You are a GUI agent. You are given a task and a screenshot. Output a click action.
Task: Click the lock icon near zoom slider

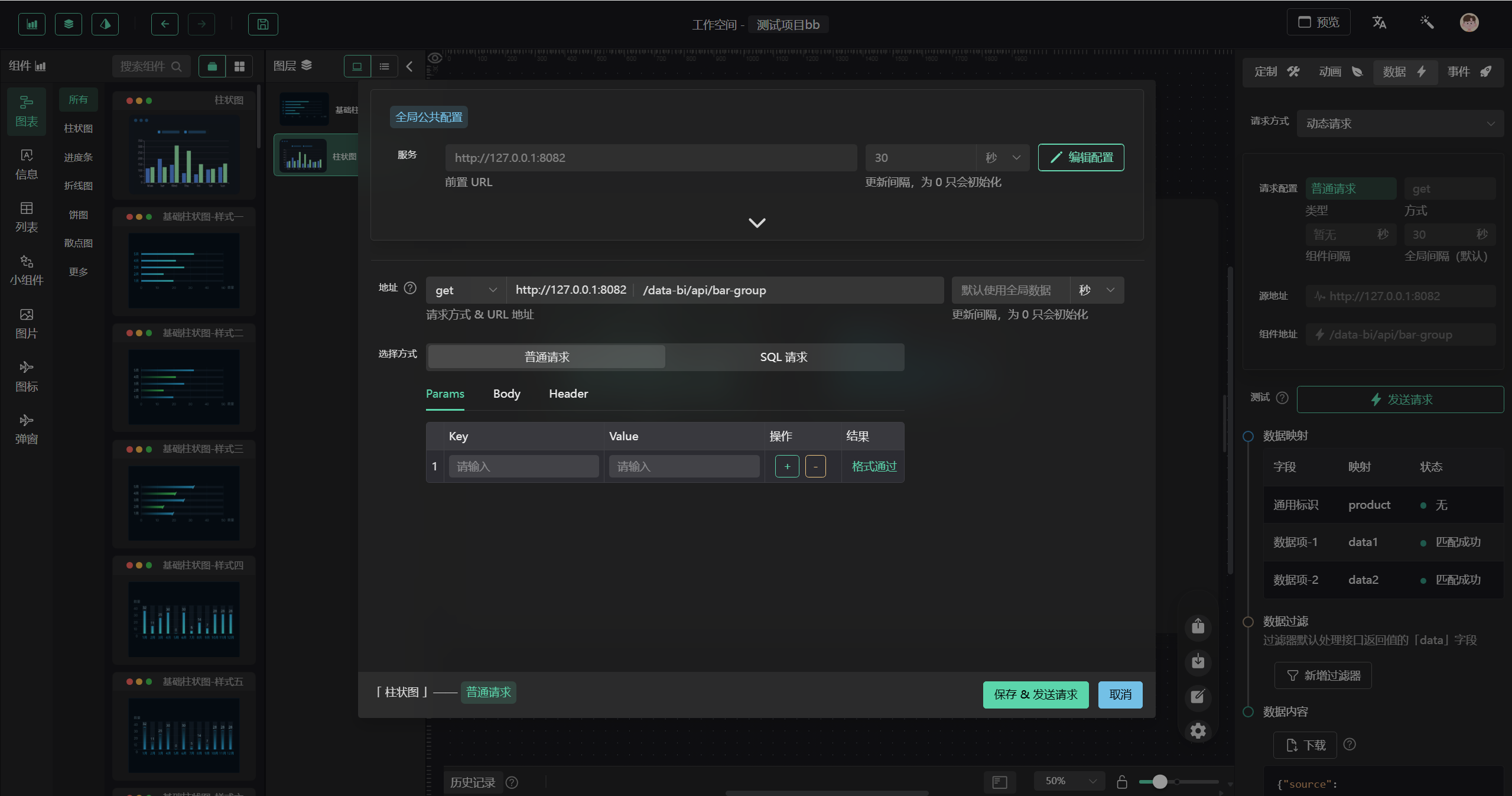point(1122,782)
